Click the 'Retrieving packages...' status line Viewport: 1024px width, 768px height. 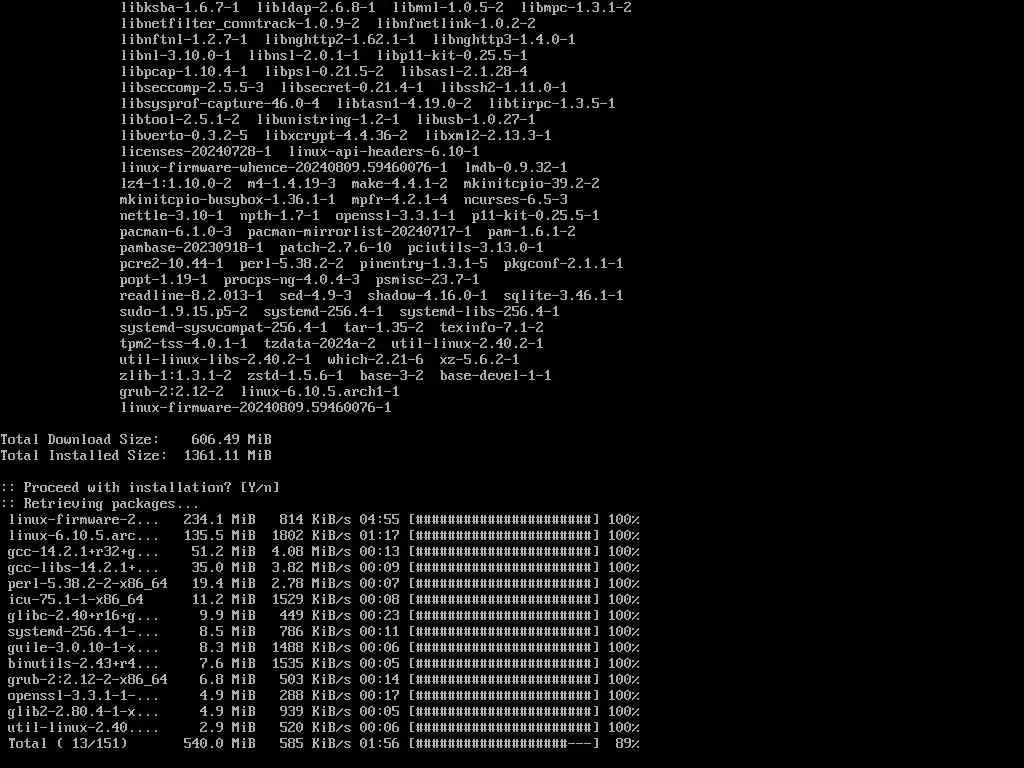[x=99, y=504]
